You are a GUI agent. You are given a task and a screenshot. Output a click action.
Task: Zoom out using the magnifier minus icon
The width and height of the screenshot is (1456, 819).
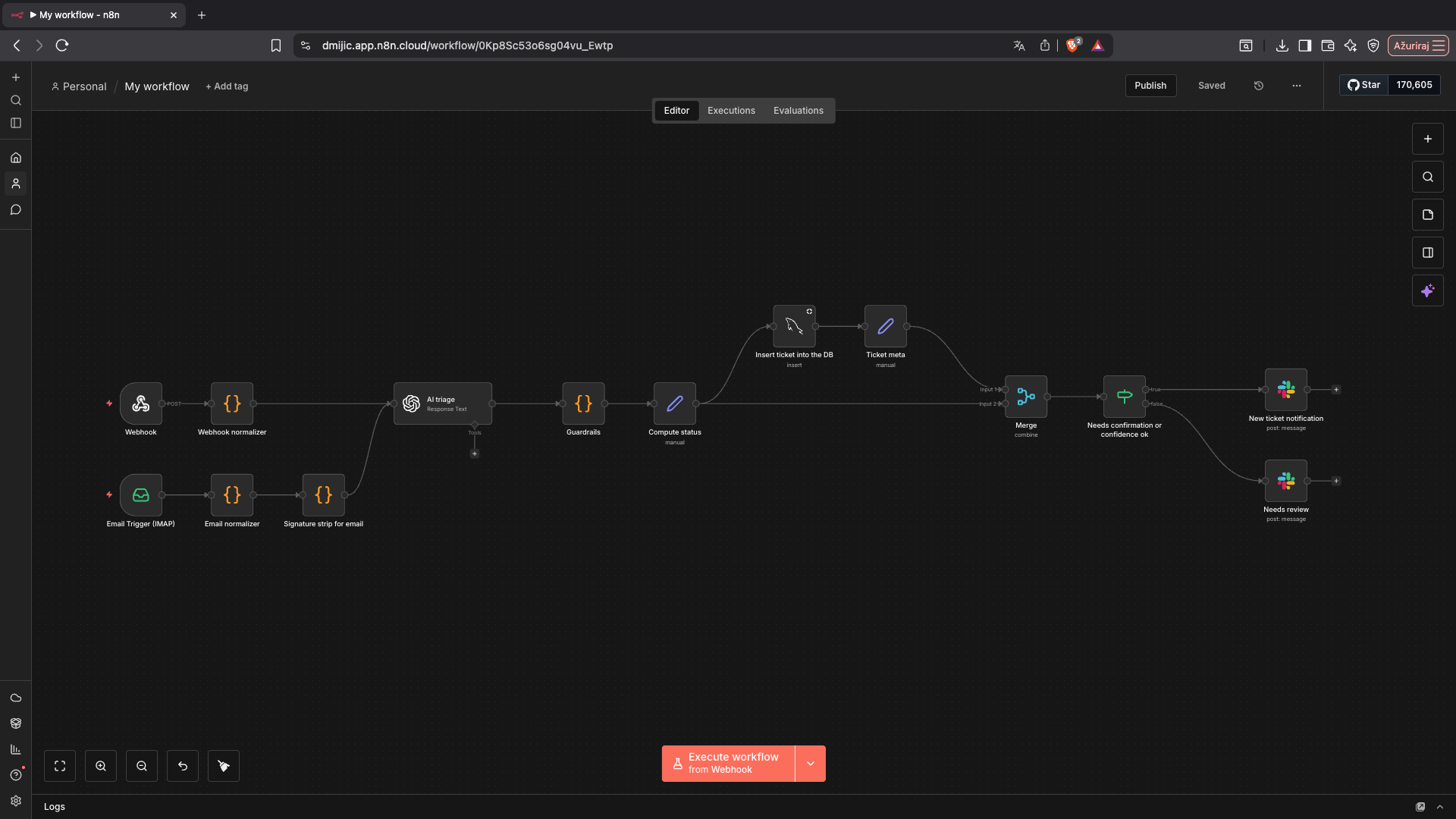coord(142,766)
